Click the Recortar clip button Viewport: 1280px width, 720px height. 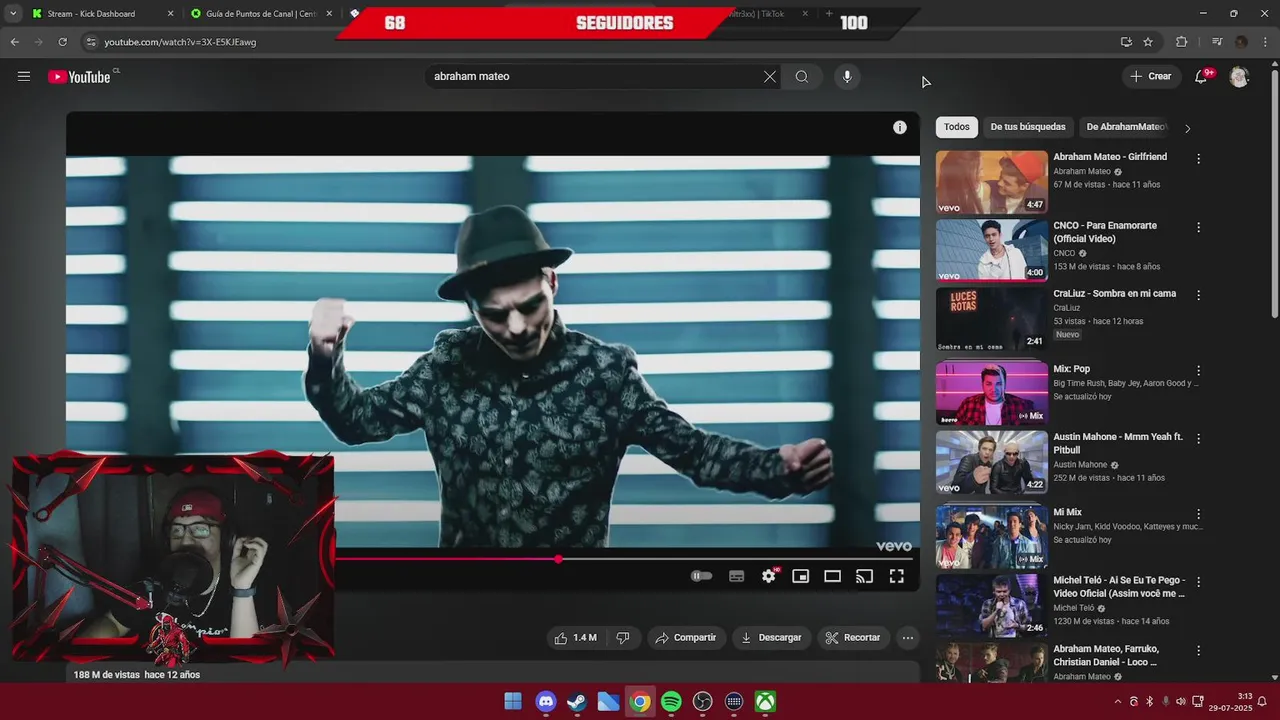[853, 637]
